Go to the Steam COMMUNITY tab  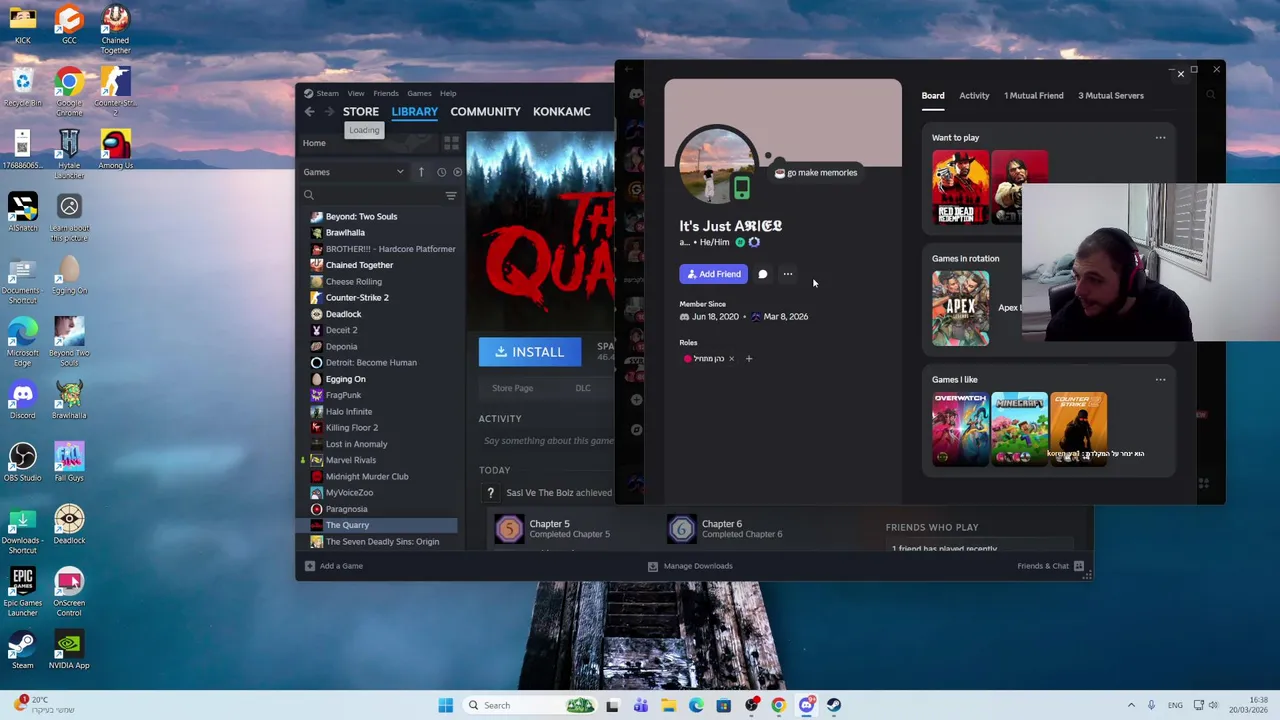(x=485, y=111)
